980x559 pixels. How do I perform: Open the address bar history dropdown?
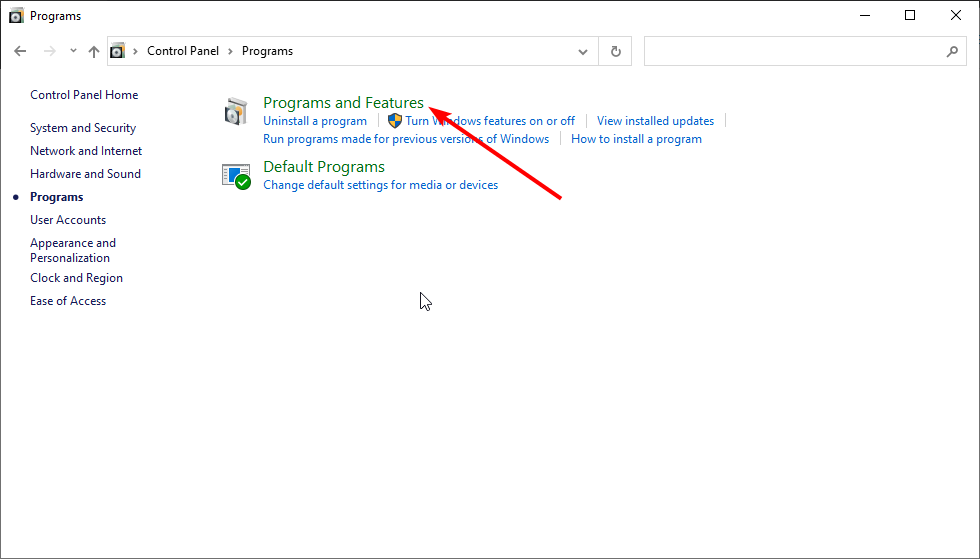[582, 51]
